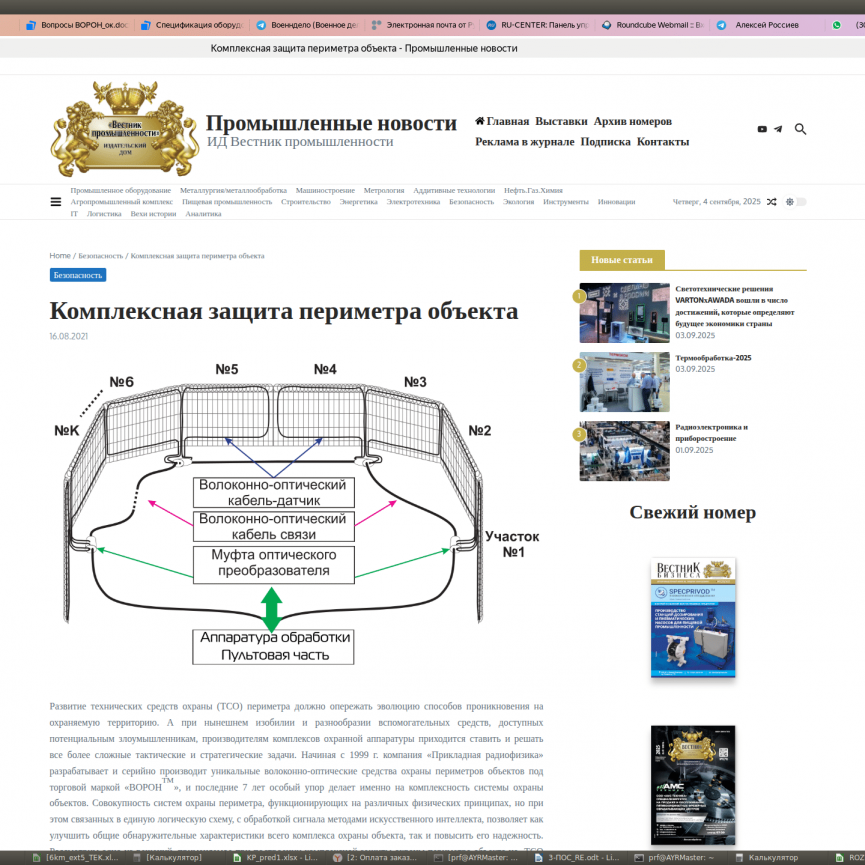Click the random article shuffle icon
The image size is (865, 865).
pos(771,202)
